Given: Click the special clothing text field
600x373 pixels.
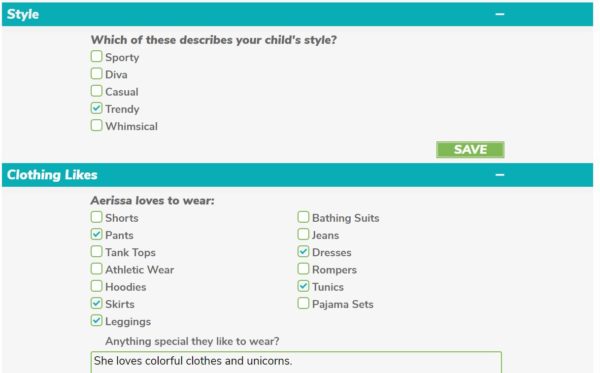Looking at the screenshot, I should [296, 362].
